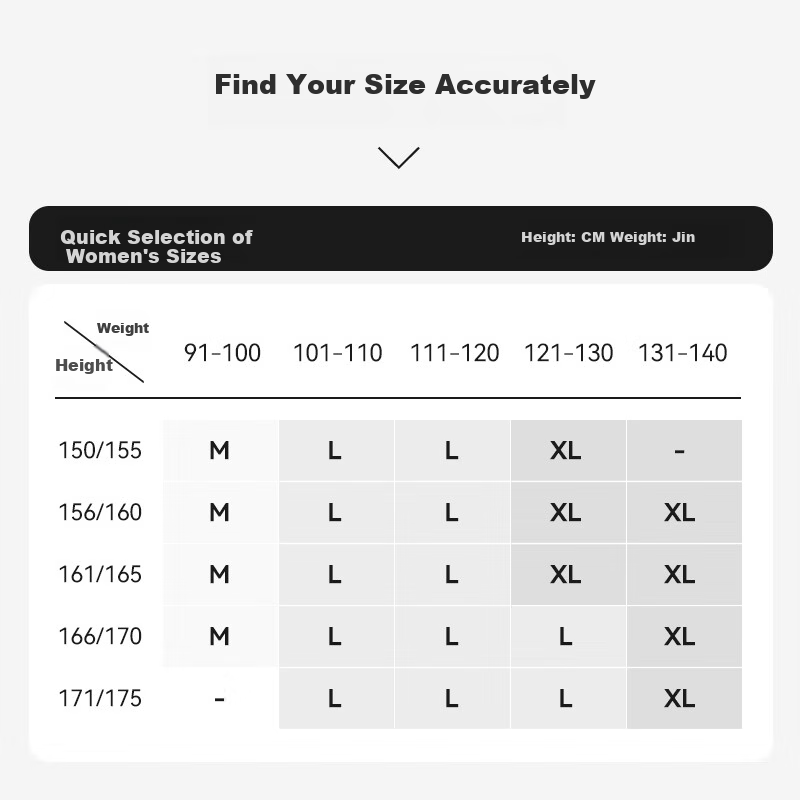Viewport: 800px width, 800px height.
Task: Click the M cell in 150/155 row
Action: [x=220, y=451]
